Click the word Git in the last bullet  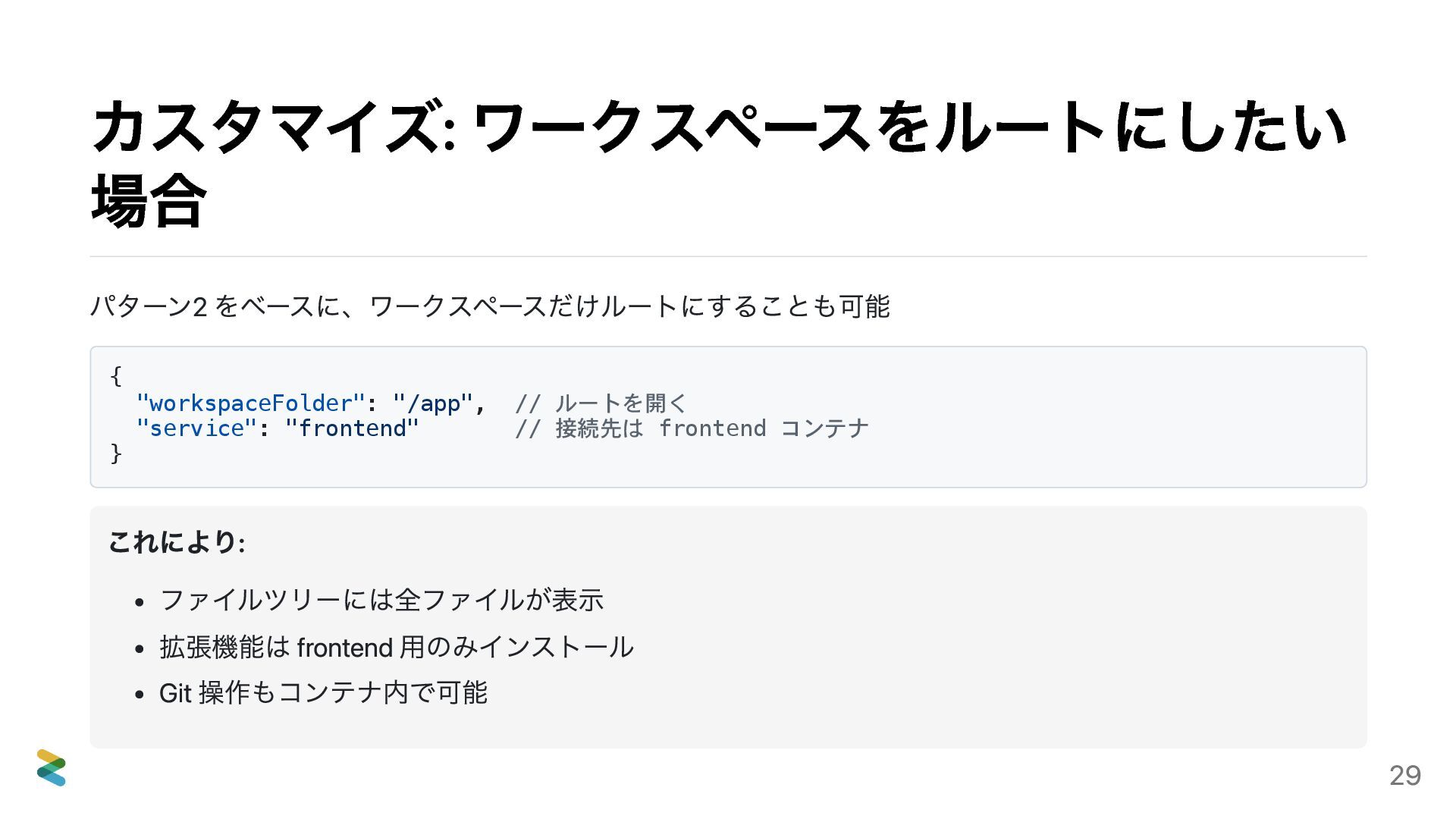[174, 692]
